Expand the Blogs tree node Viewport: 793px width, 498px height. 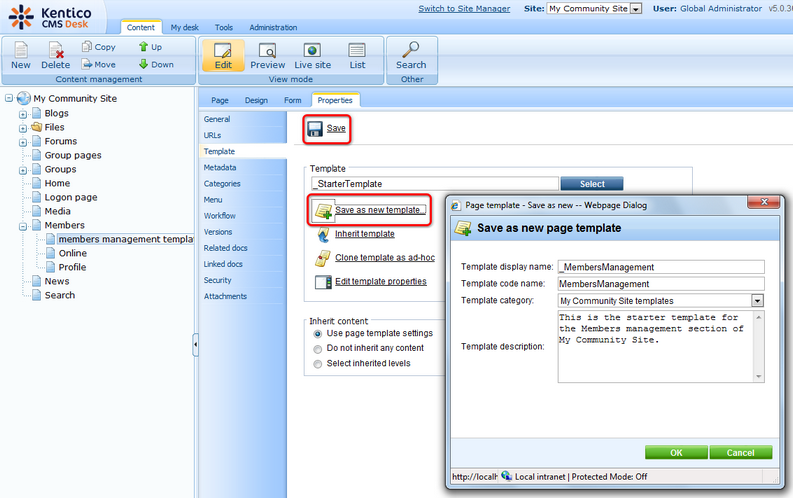[22, 114]
